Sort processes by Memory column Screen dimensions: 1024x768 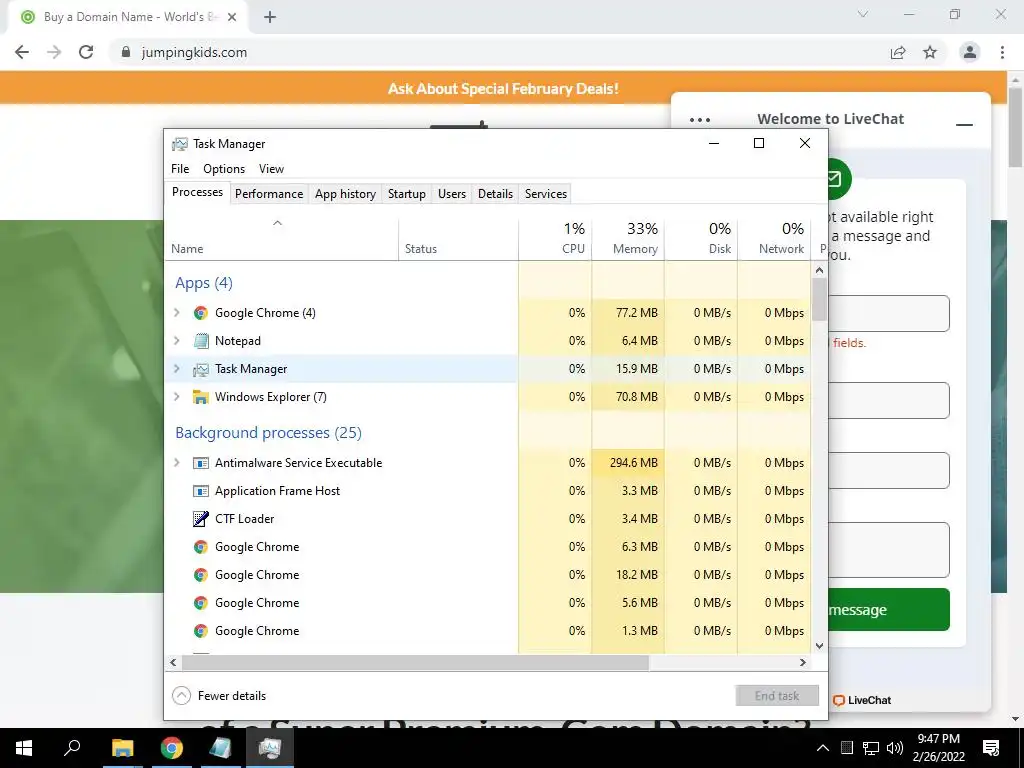coord(628,239)
